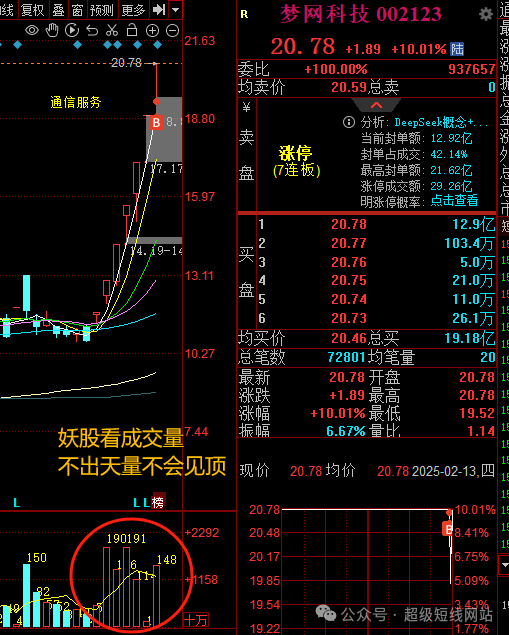This screenshot has width=509, height=635.
Task: Start the circular replay playback icon
Action: 72,30
